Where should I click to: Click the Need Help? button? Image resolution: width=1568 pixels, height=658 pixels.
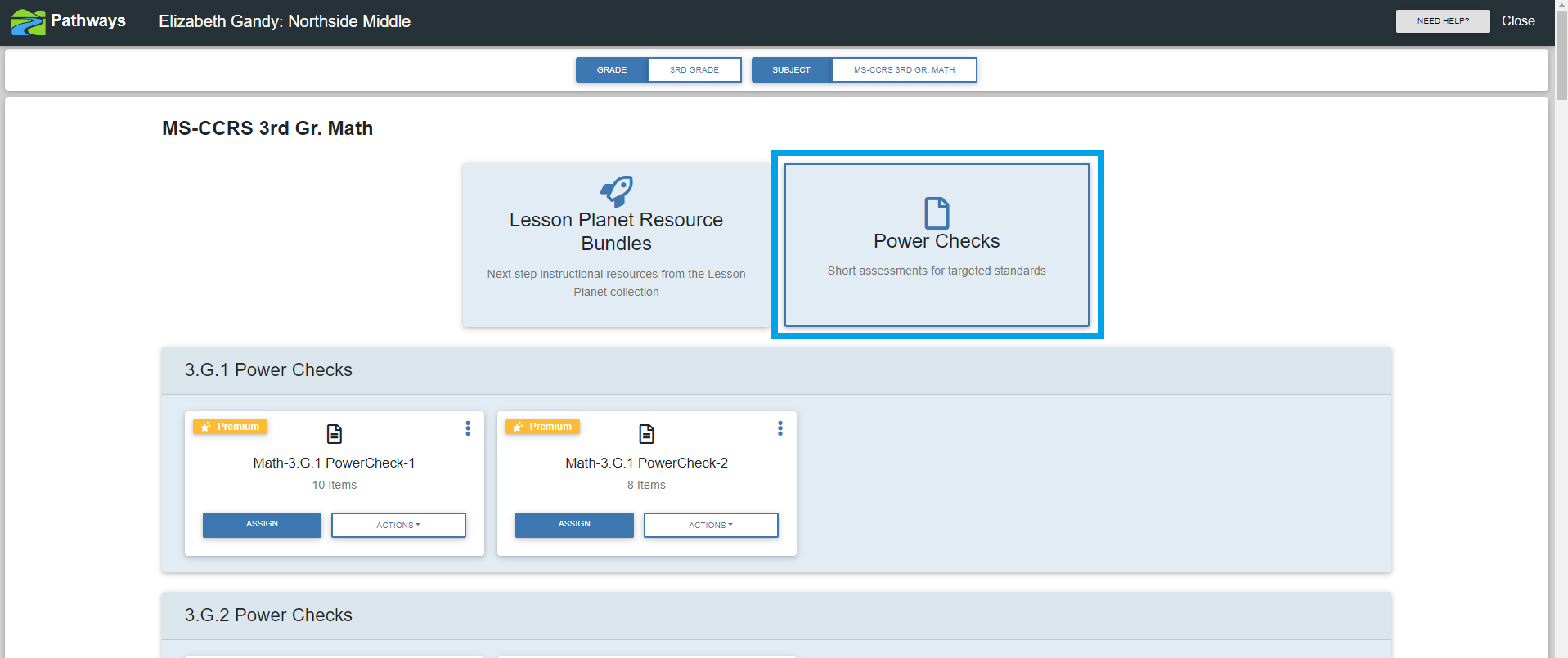point(1443,21)
